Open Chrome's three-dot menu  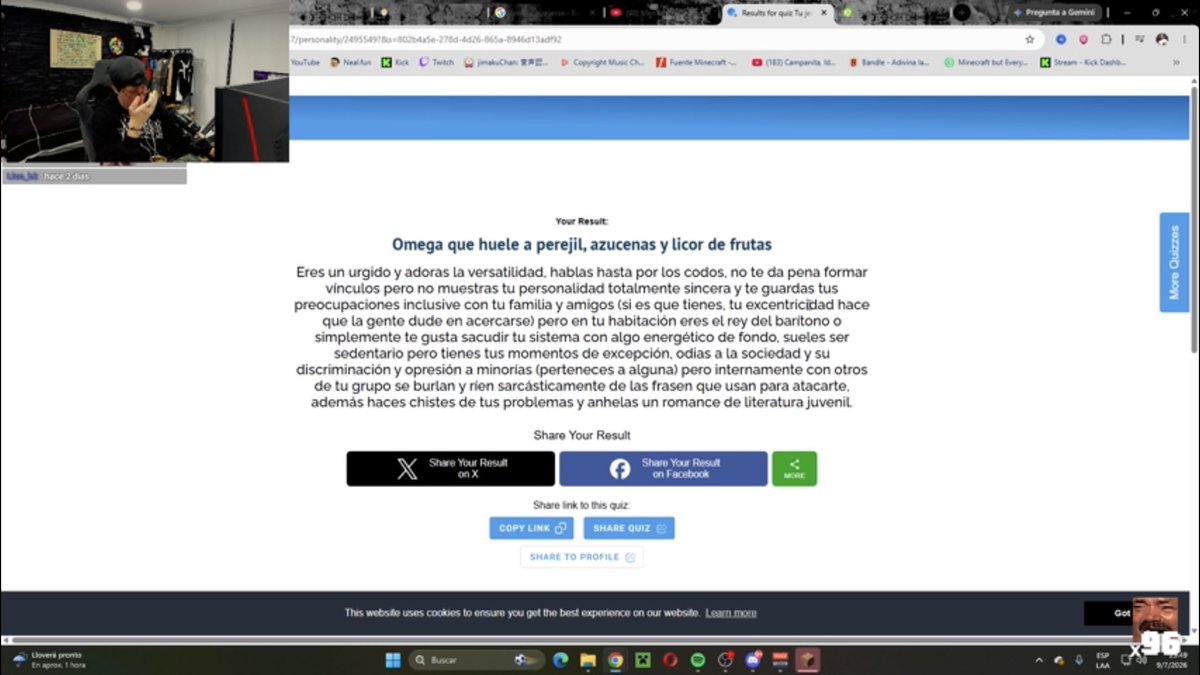click(x=1184, y=39)
